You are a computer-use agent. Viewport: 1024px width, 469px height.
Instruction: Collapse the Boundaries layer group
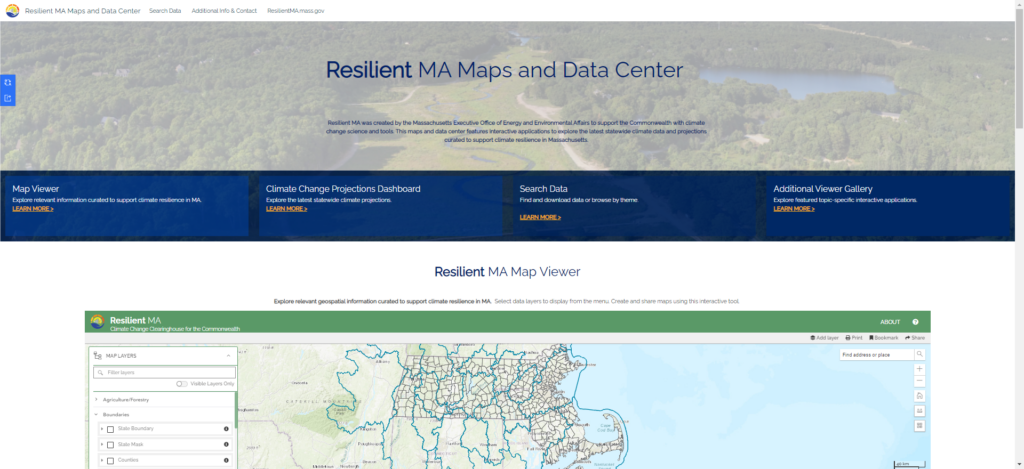coord(96,414)
